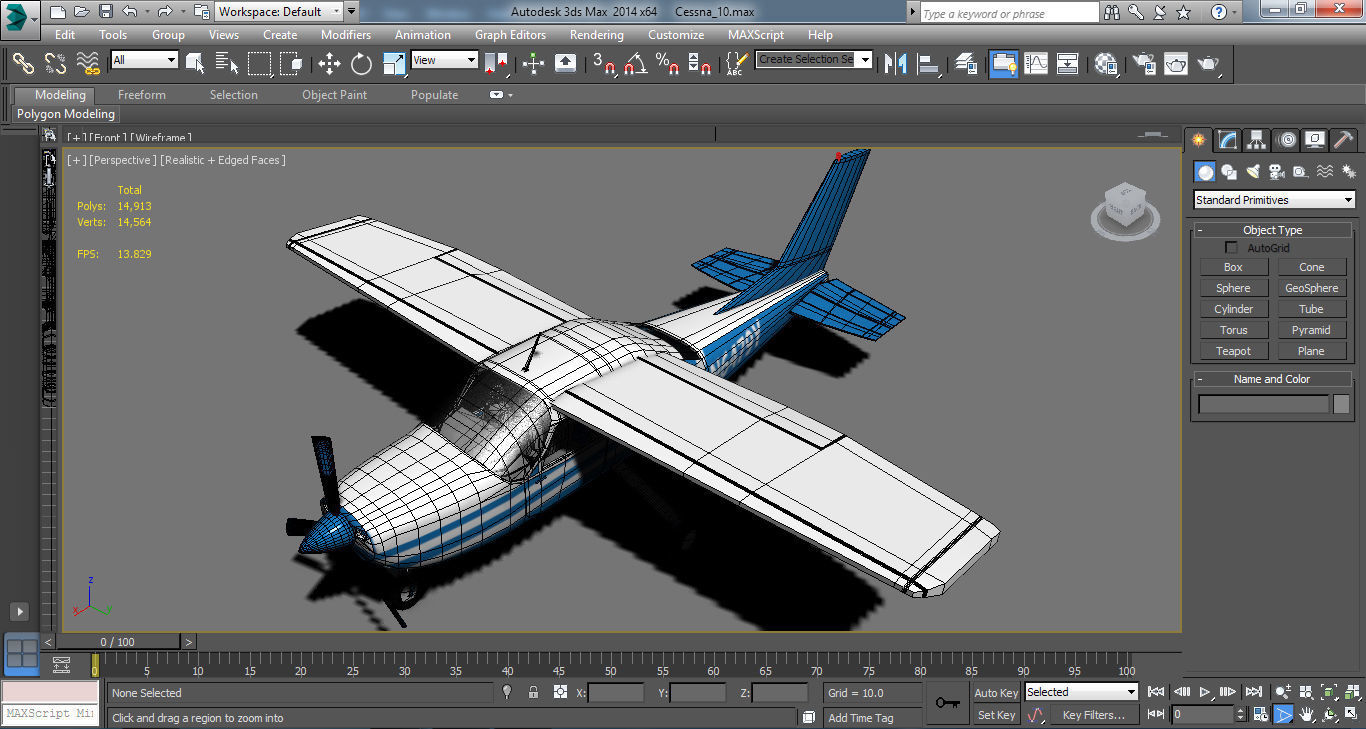Open the Standard Primitives dropdown
1366x729 pixels.
[x=1274, y=200]
